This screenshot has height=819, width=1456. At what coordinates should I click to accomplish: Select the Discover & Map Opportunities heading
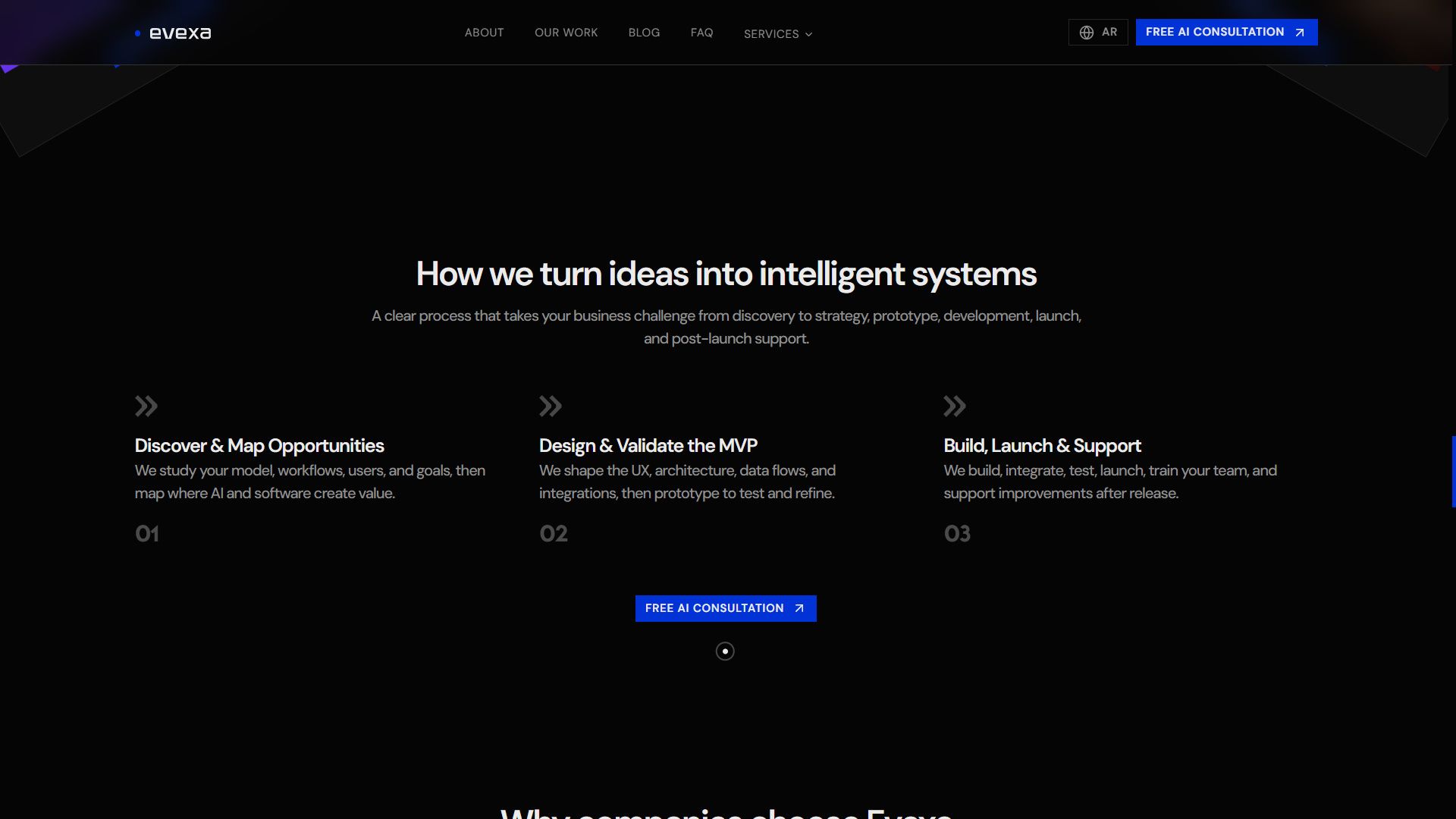coord(259,446)
